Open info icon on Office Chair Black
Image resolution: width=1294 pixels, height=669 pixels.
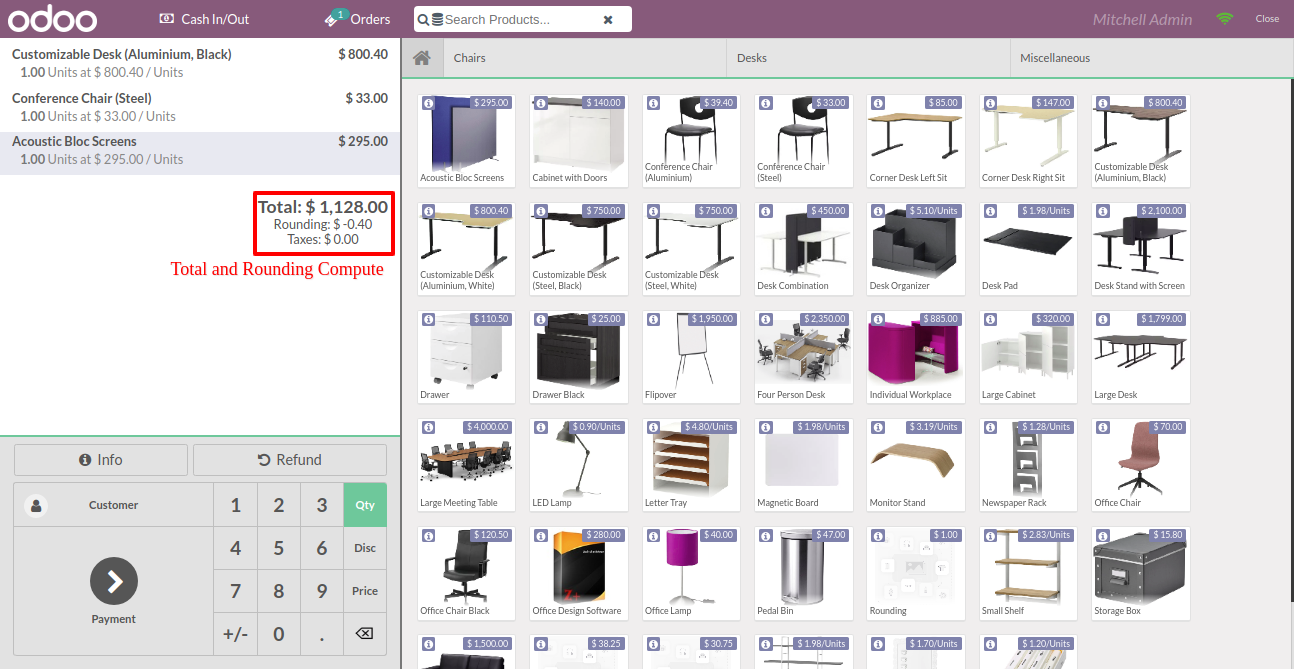point(428,535)
